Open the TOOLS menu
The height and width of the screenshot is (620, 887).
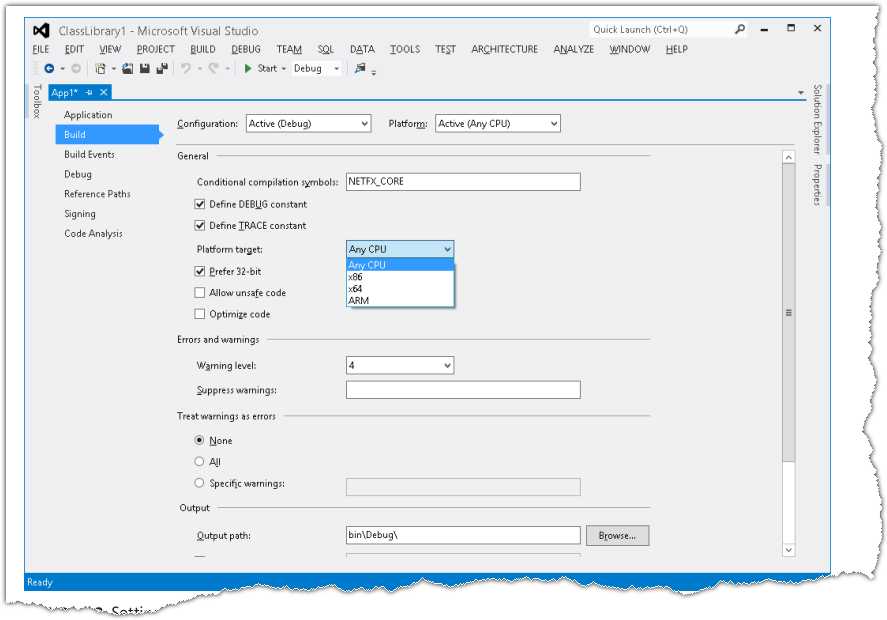tap(405, 49)
